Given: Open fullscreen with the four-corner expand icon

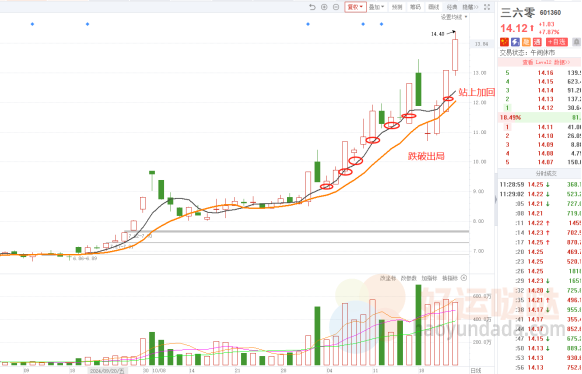Looking at the screenshot, I should point(487,7).
